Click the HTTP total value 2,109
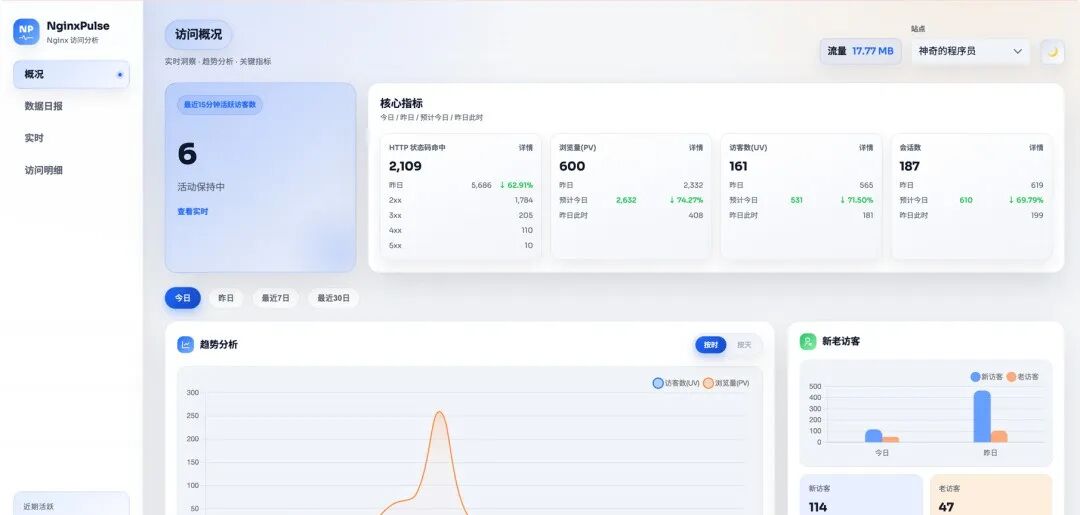The image size is (1080, 515). pyautogui.click(x=405, y=166)
